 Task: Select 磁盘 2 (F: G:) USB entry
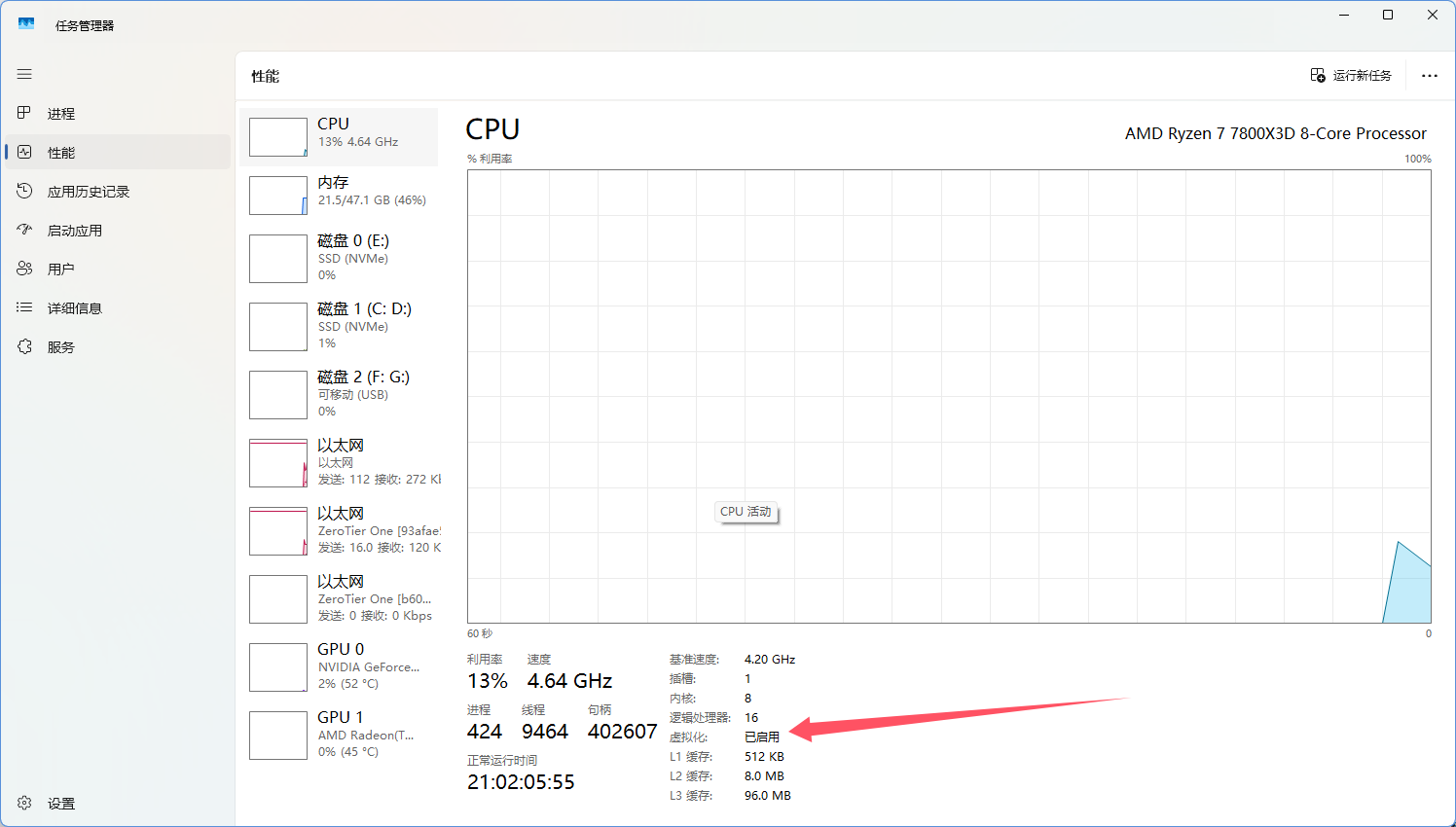tap(339, 394)
